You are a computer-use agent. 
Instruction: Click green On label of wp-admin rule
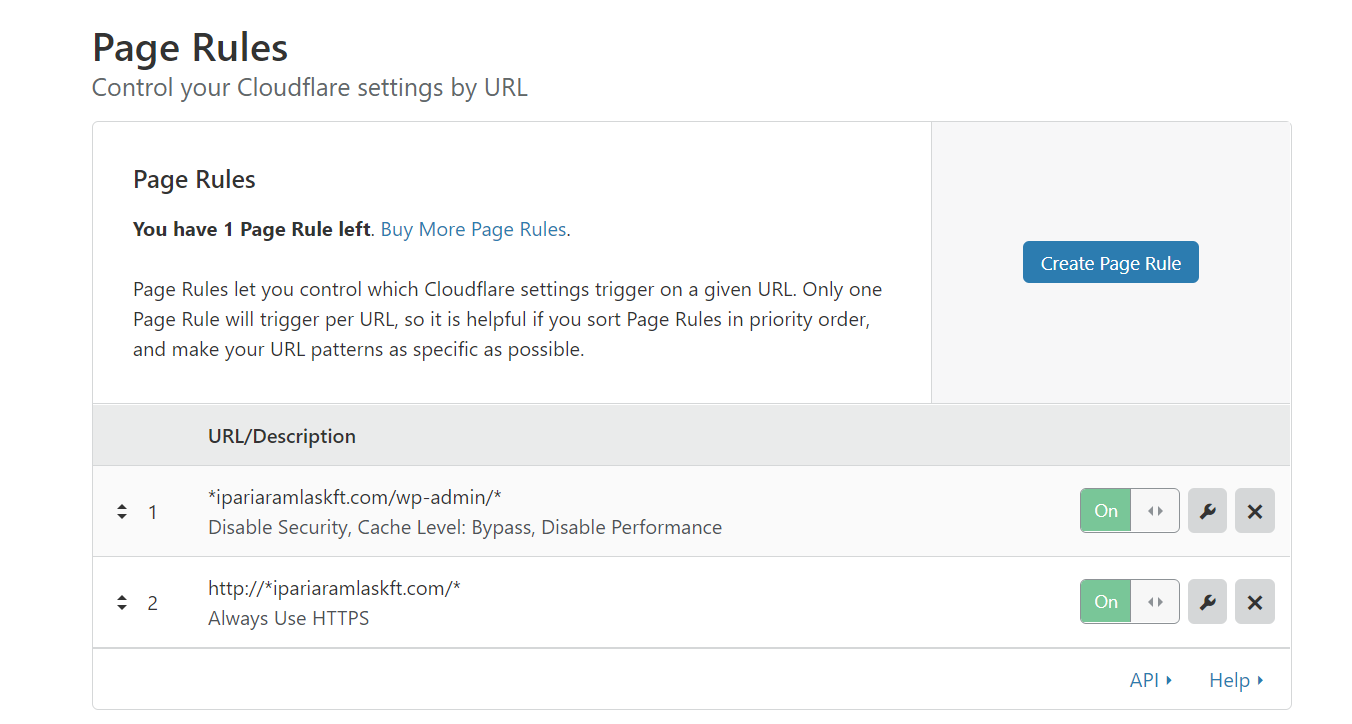tap(1106, 511)
